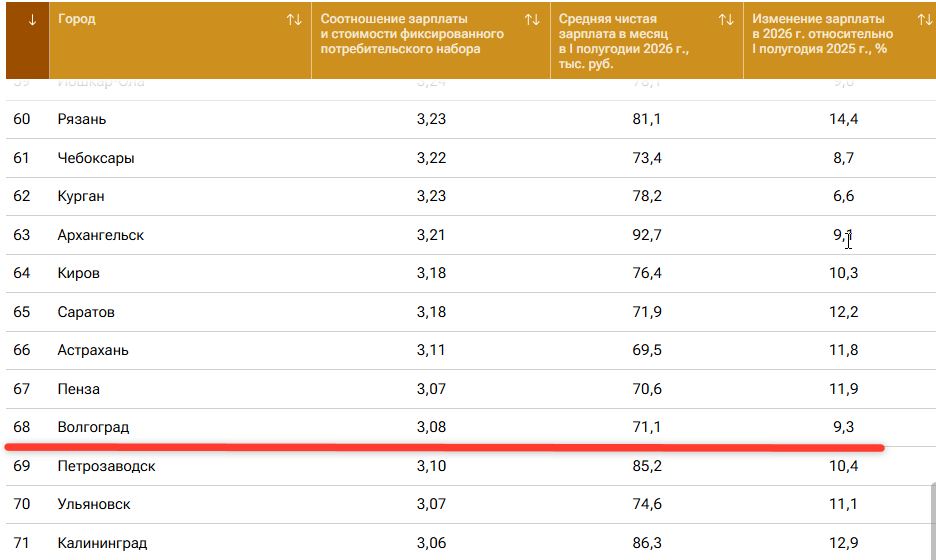
Task: Select the city name Рязань
Action: tap(82, 119)
